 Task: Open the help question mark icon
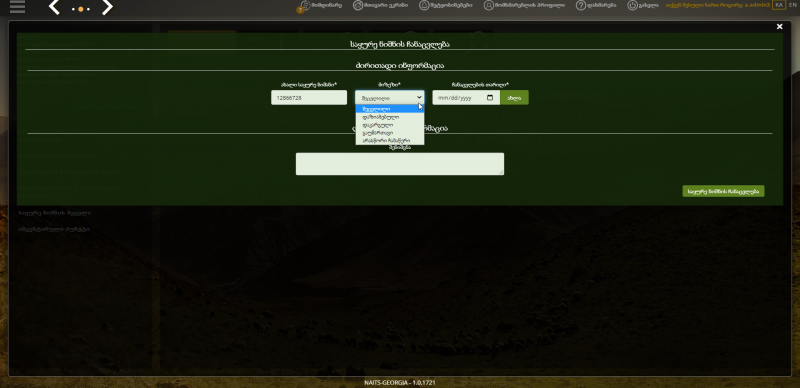tap(581, 5)
